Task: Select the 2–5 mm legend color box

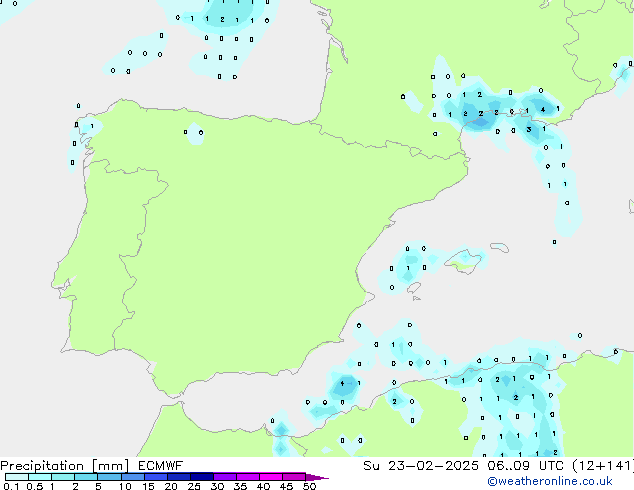Action: 86,477
